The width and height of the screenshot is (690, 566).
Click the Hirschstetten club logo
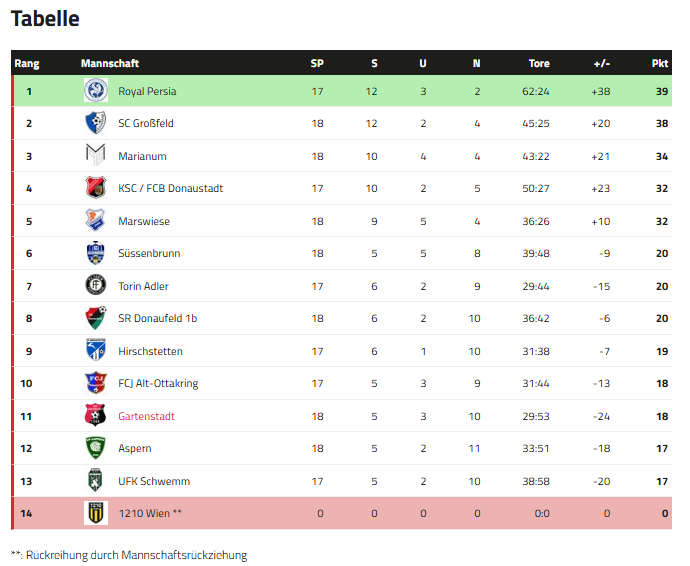tap(95, 351)
